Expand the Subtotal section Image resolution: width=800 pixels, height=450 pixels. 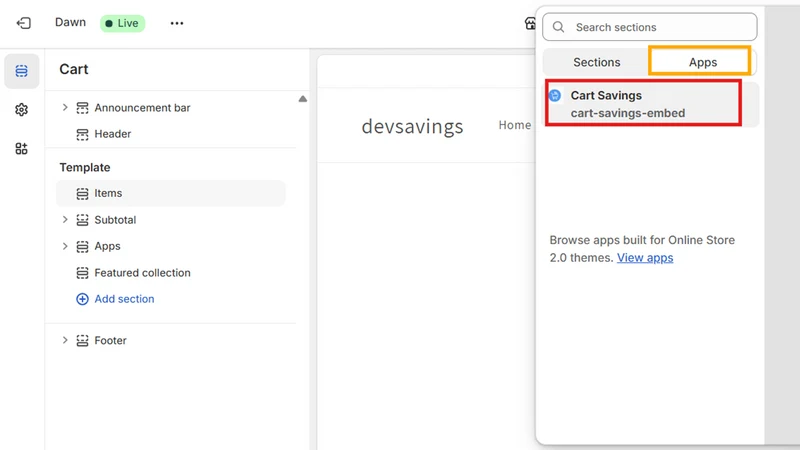[65, 220]
